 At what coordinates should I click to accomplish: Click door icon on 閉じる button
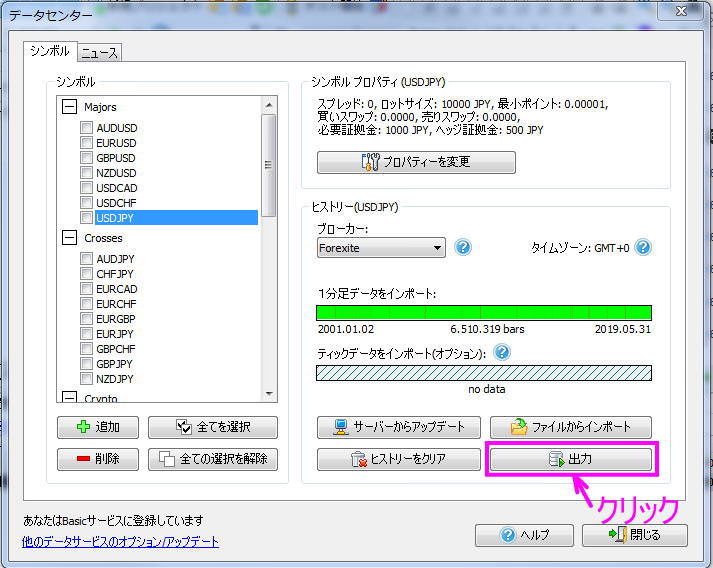click(618, 535)
